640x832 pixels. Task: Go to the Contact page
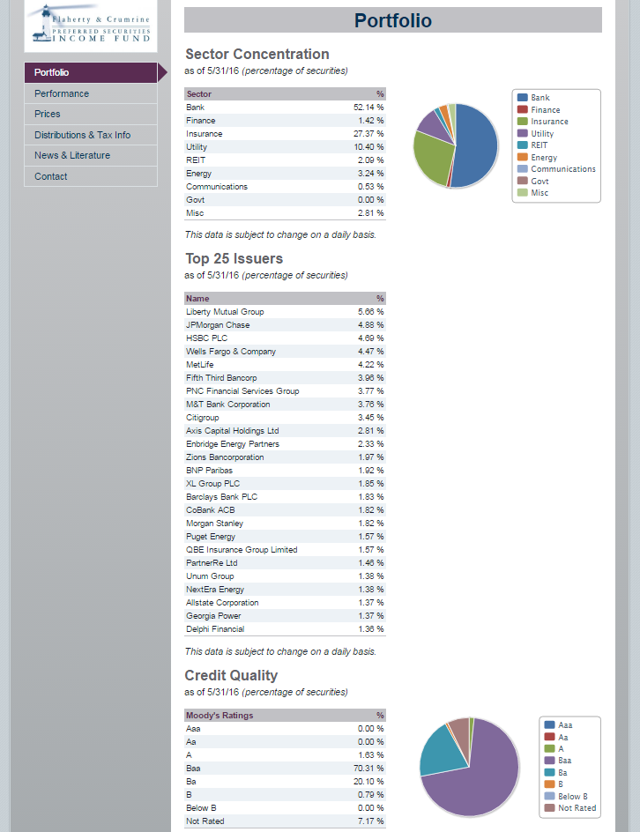click(x=91, y=176)
